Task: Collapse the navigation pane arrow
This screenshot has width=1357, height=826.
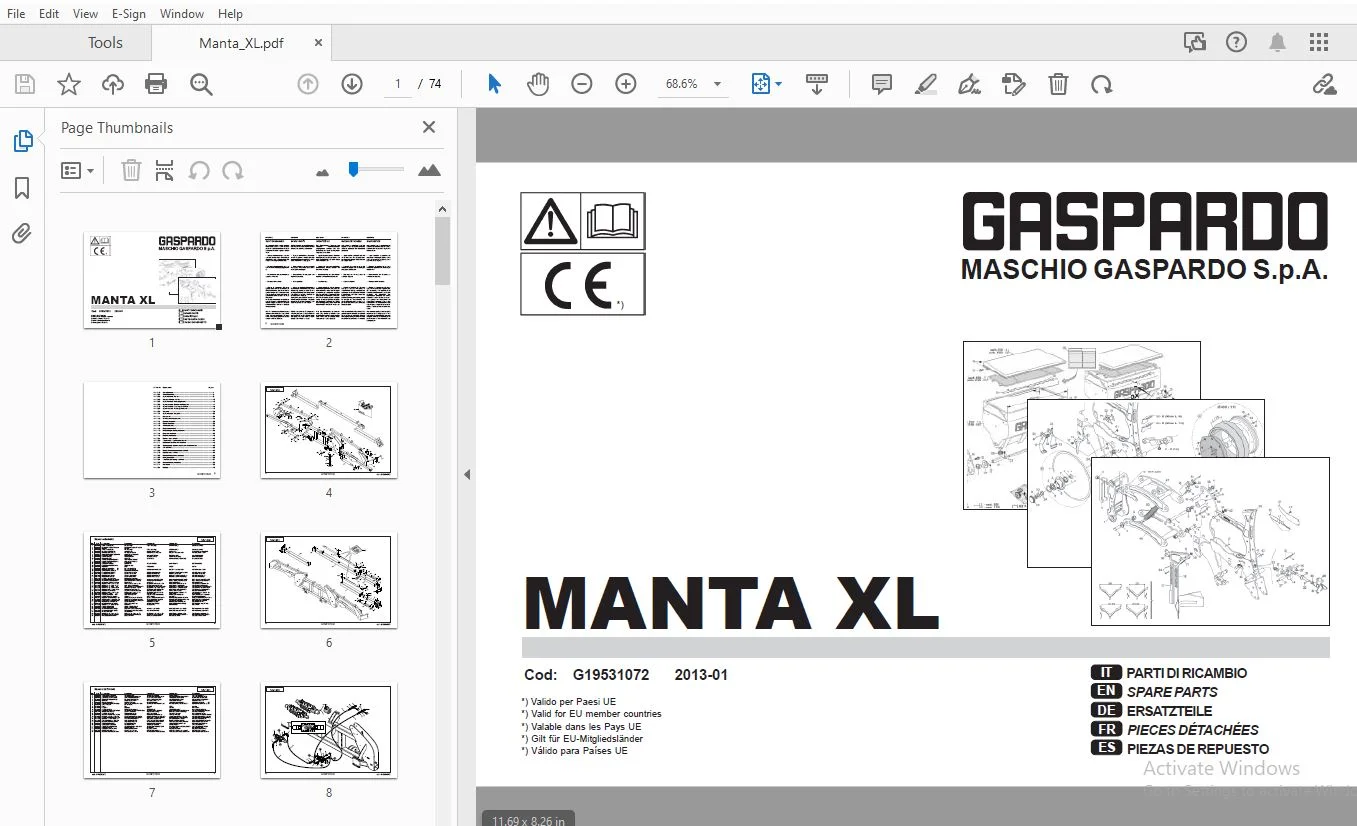Action: tap(467, 475)
